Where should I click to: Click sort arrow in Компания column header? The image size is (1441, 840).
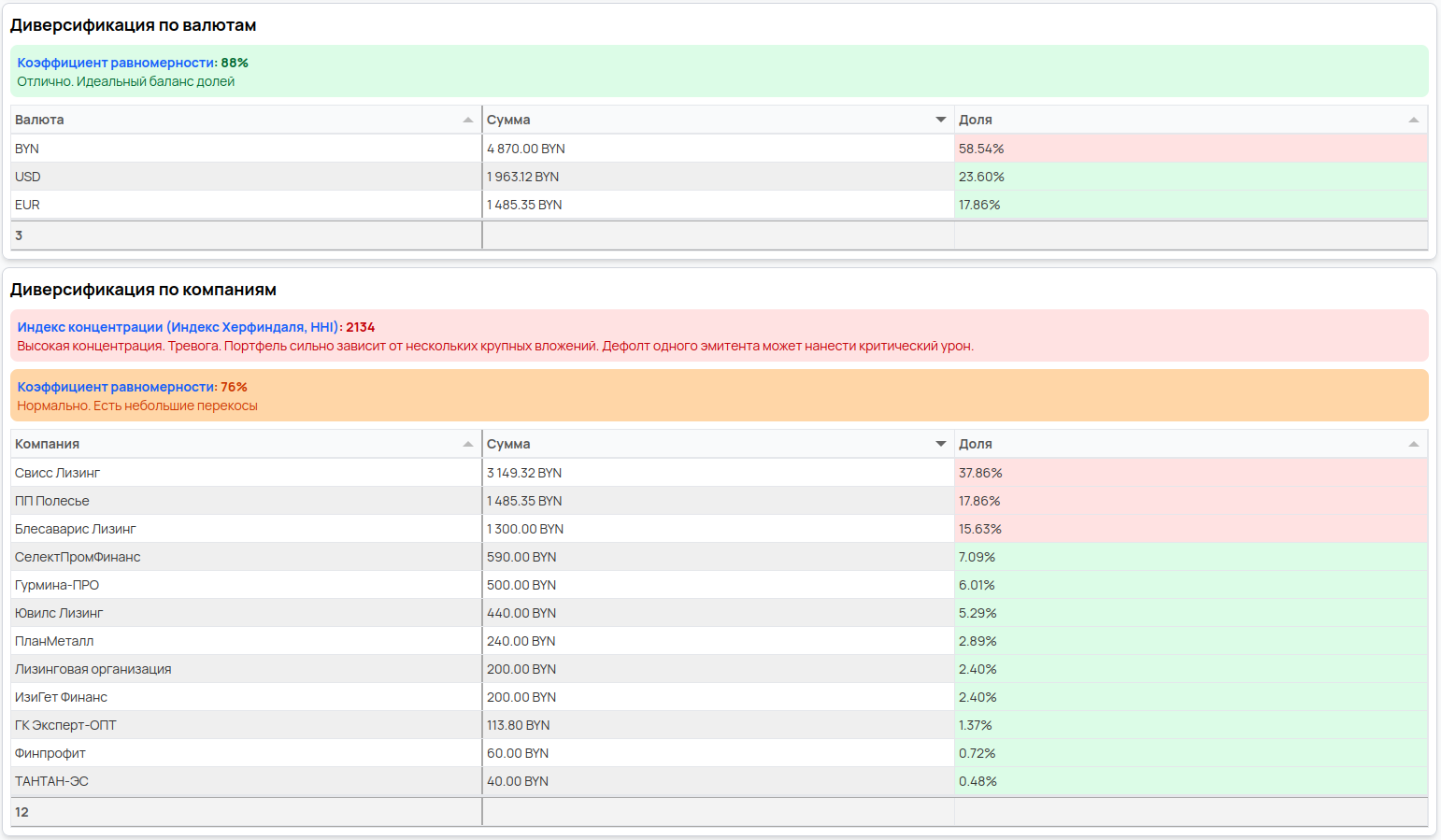click(x=467, y=444)
